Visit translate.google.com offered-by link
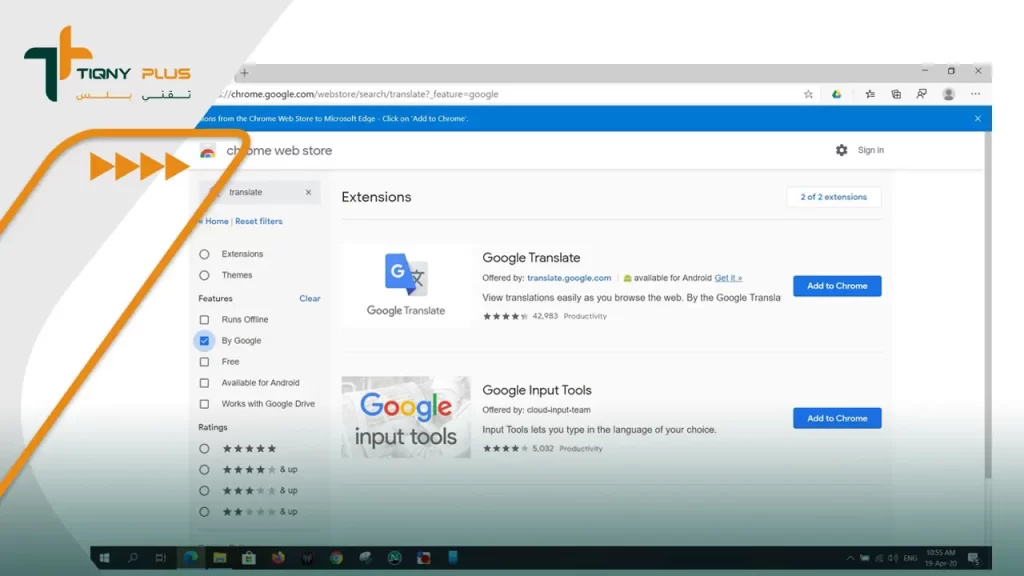1024x576 pixels. click(x=569, y=278)
